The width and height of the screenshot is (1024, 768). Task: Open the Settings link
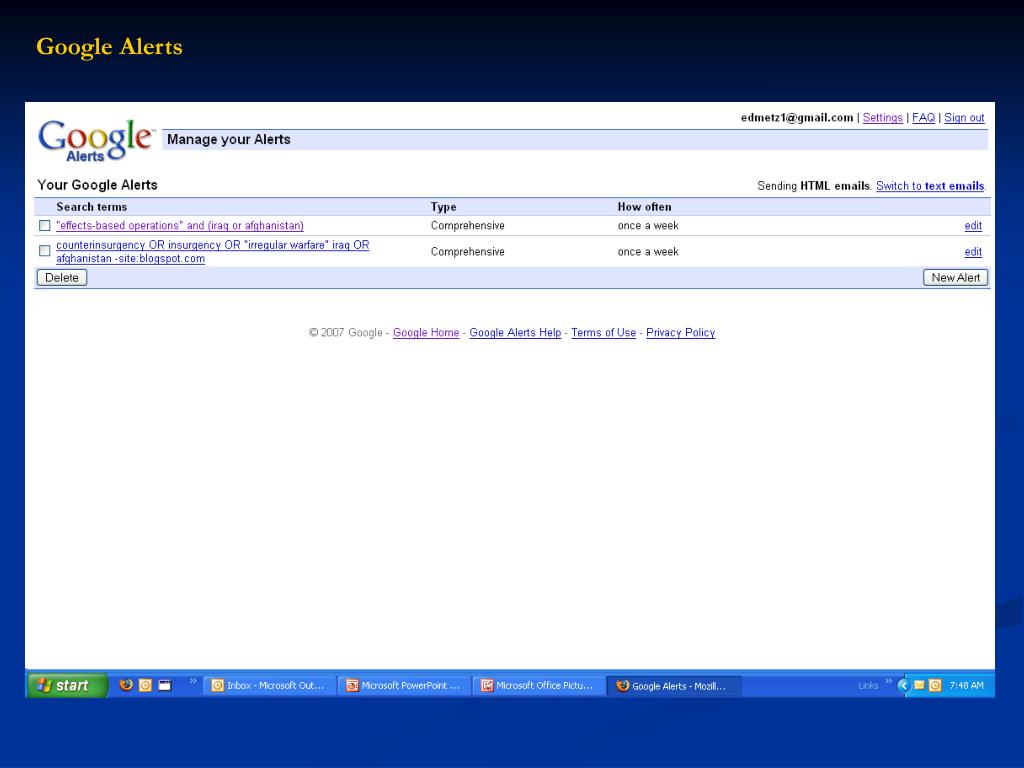pyautogui.click(x=882, y=118)
